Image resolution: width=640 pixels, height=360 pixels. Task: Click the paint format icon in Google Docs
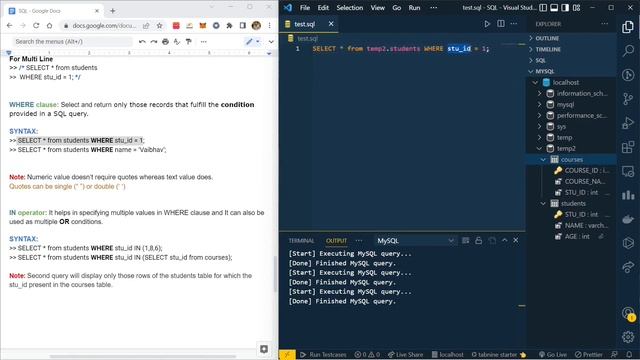(x=189, y=42)
